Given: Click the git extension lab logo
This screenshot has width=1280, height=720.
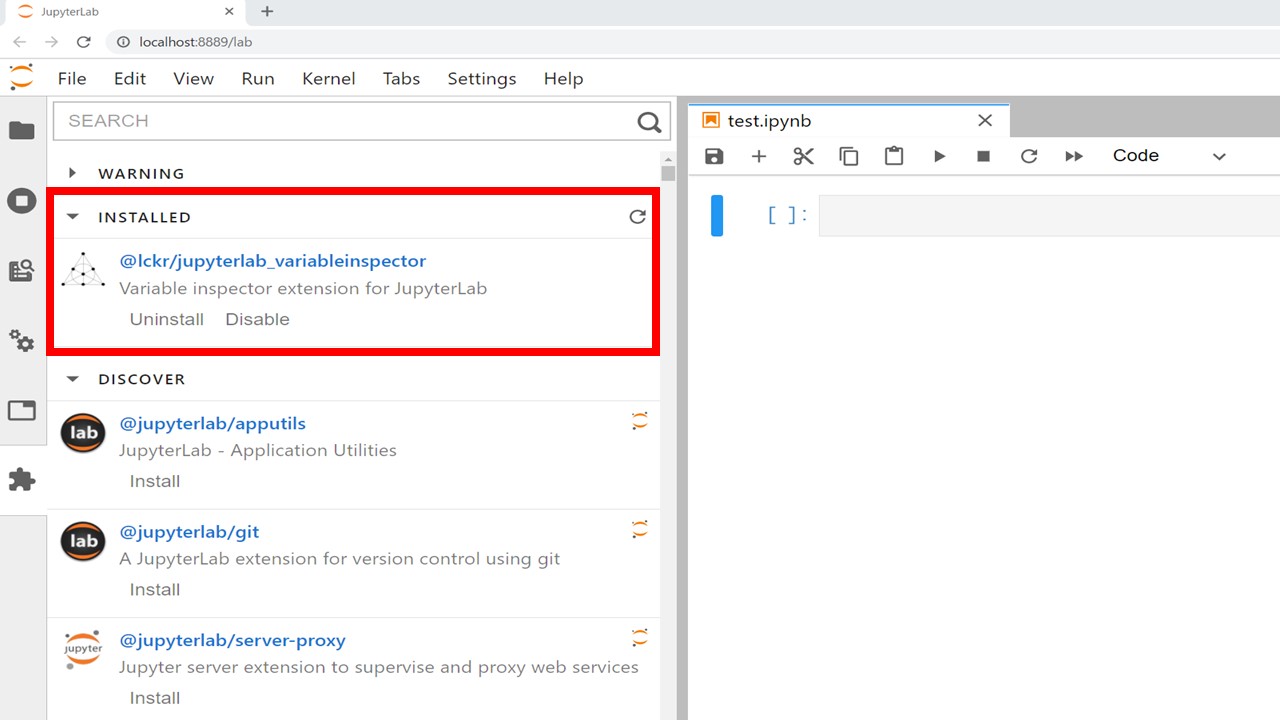Looking at the screenshot, I should pos(83,541).
